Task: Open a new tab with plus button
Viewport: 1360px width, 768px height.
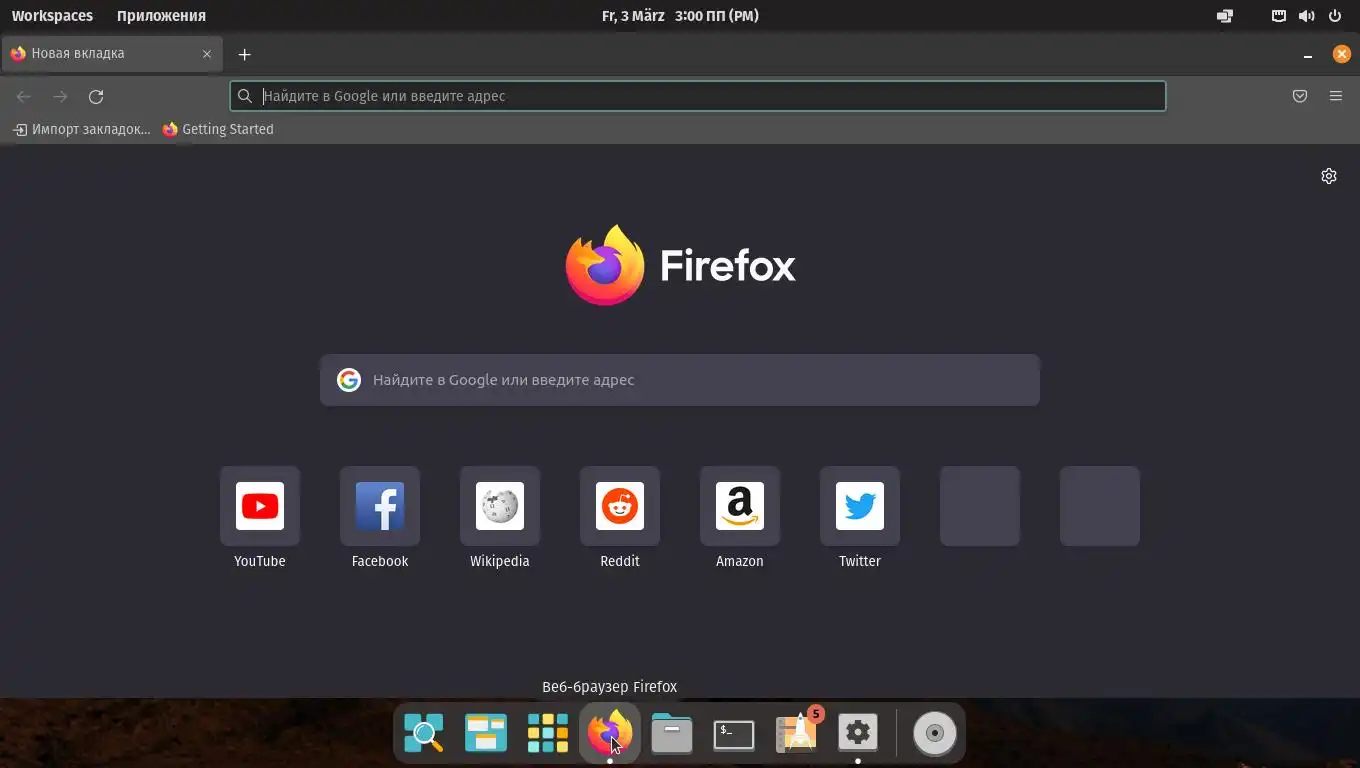Action: (x=244, y=54)
